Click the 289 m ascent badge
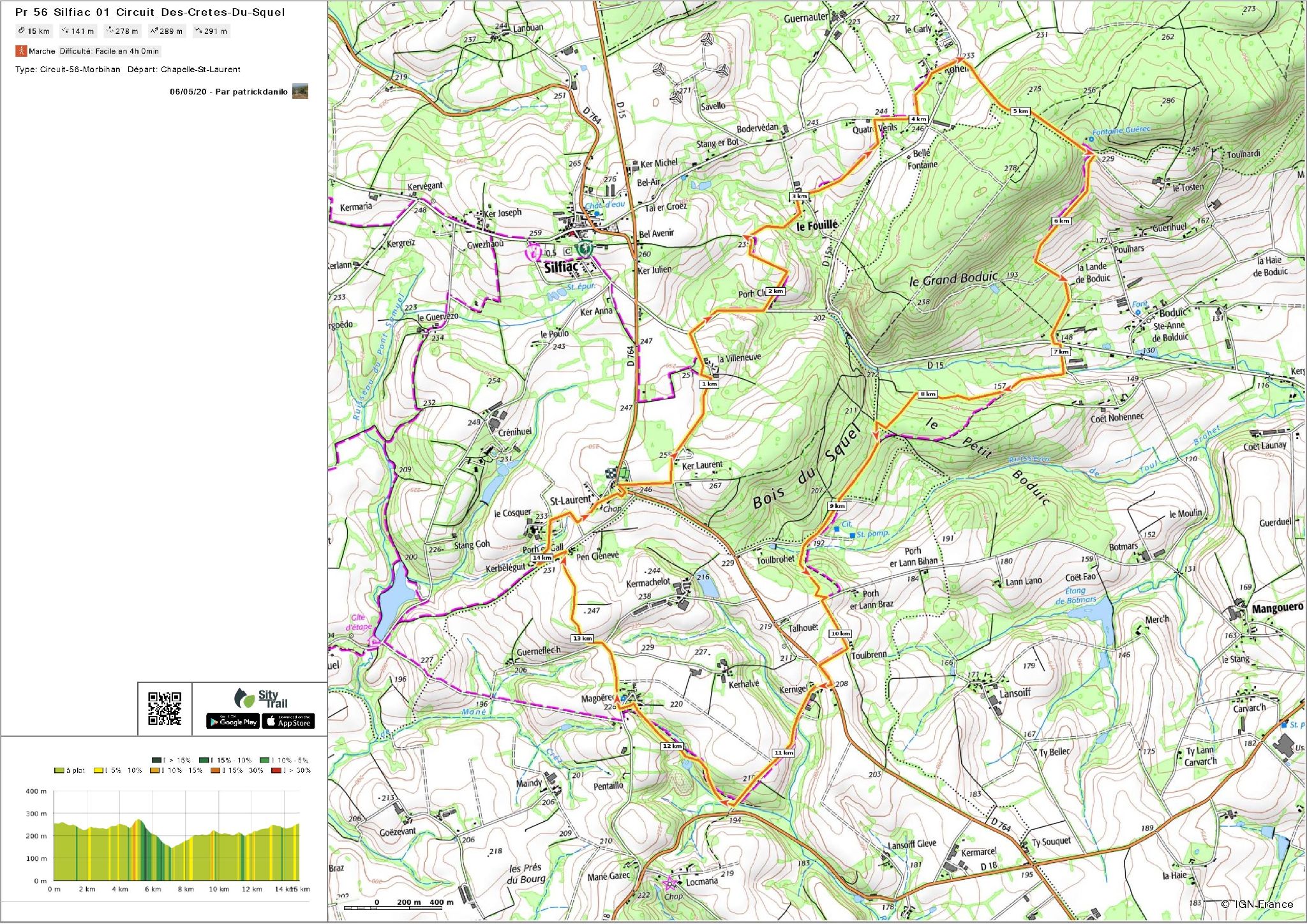 (x=166, y=31)
